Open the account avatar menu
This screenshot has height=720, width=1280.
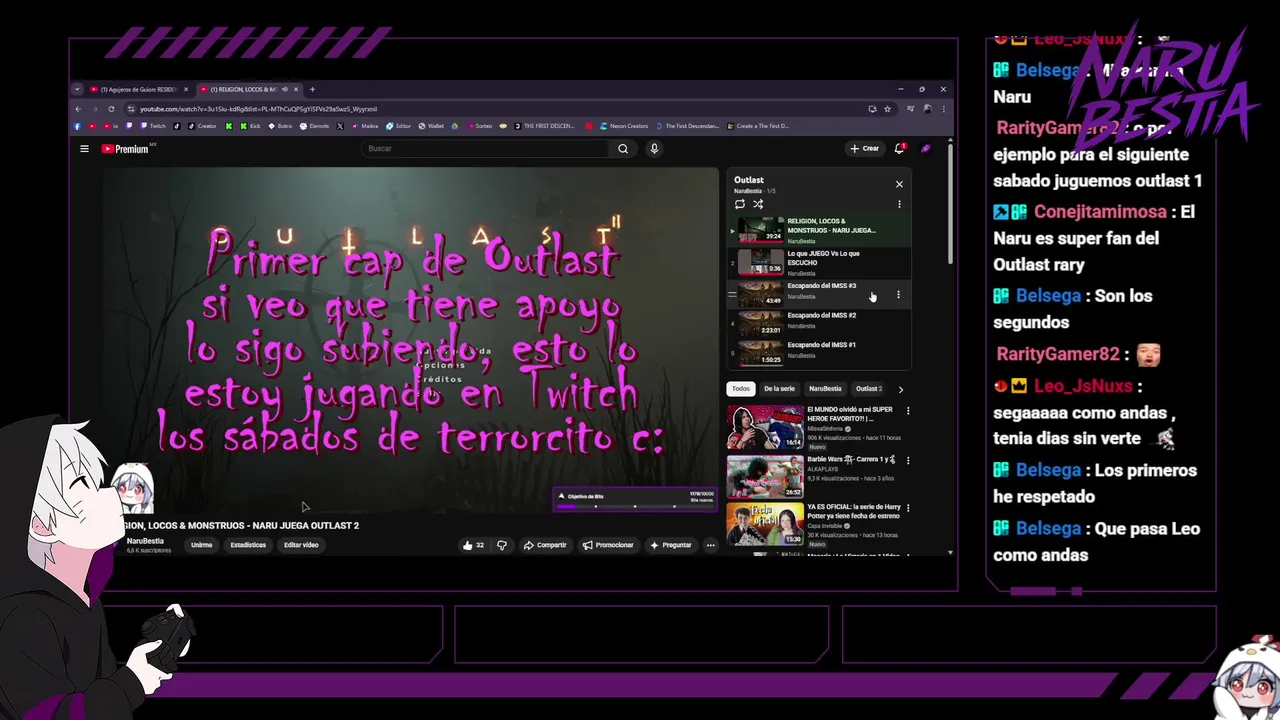926,149
